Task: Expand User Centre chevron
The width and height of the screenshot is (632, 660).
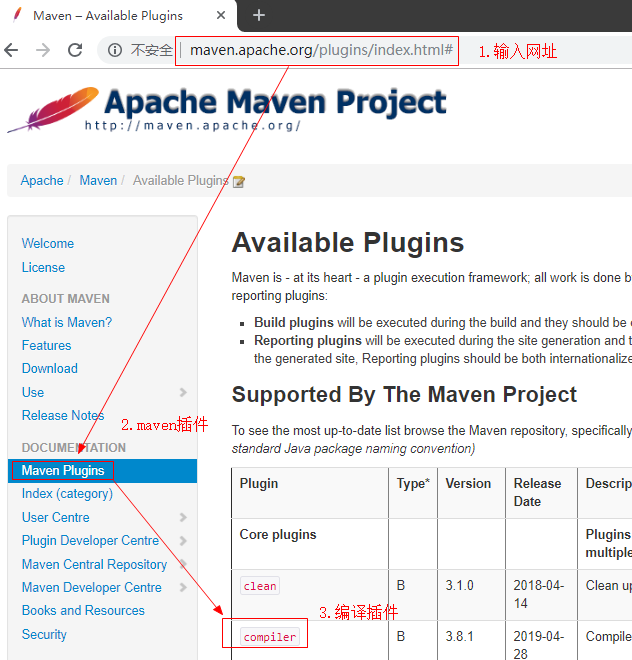Action: (x=183, y=517)
